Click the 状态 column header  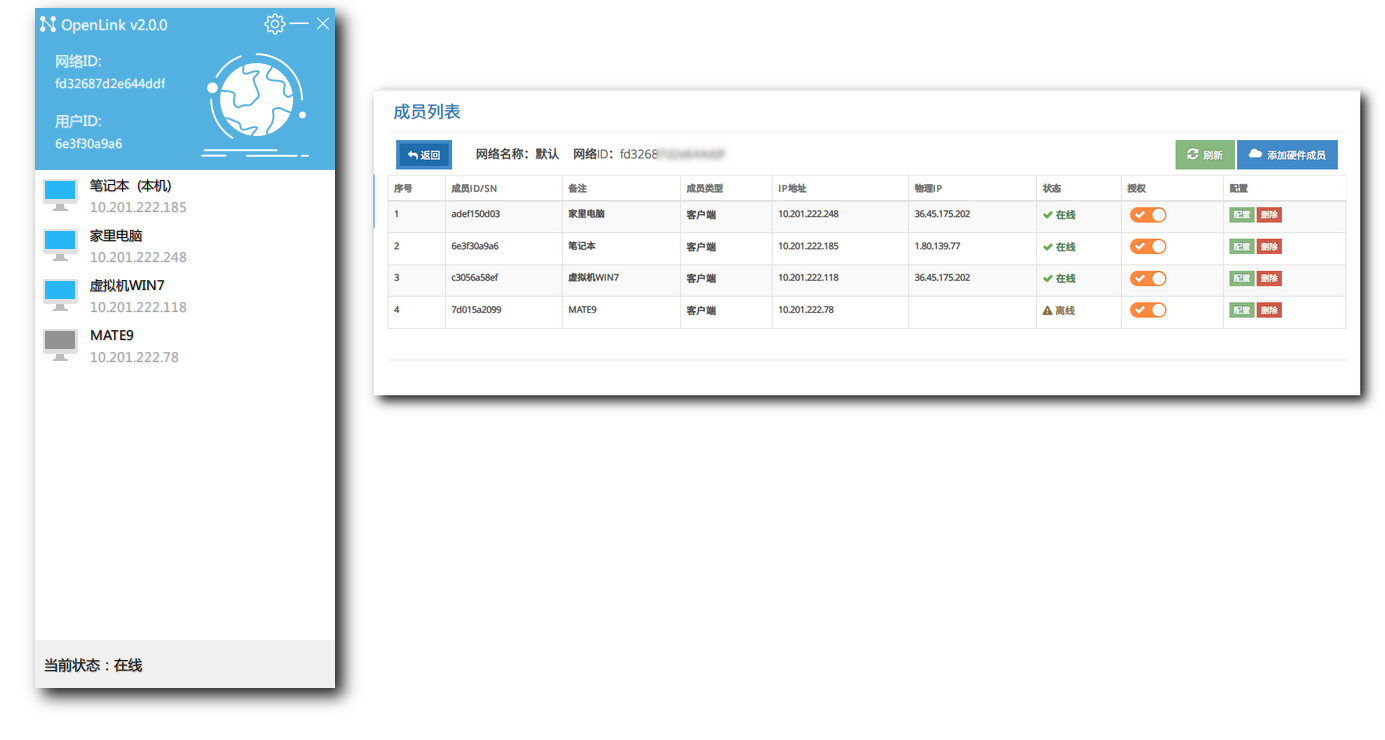(x=1052, y=188)
